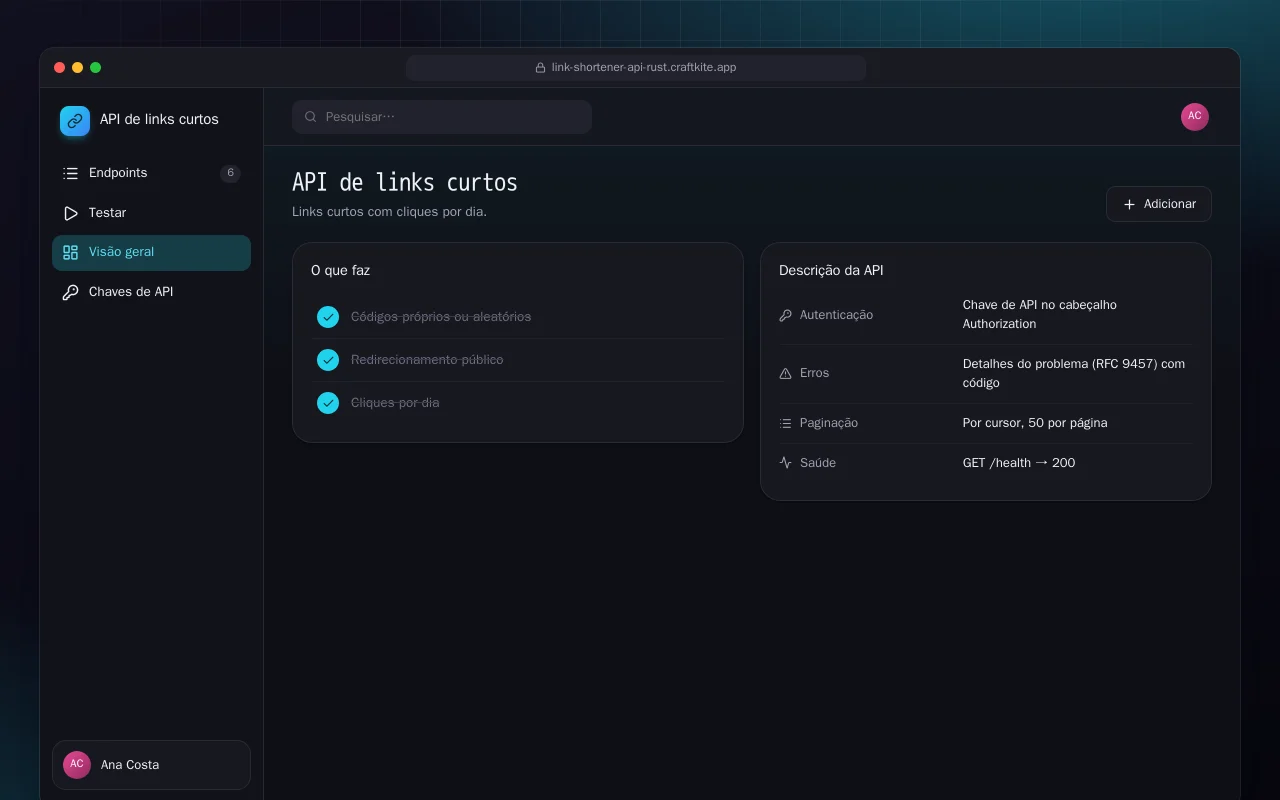Click the Autenticação label
Viewport: 1280px width, 800px height.
(x=836, y=315)
